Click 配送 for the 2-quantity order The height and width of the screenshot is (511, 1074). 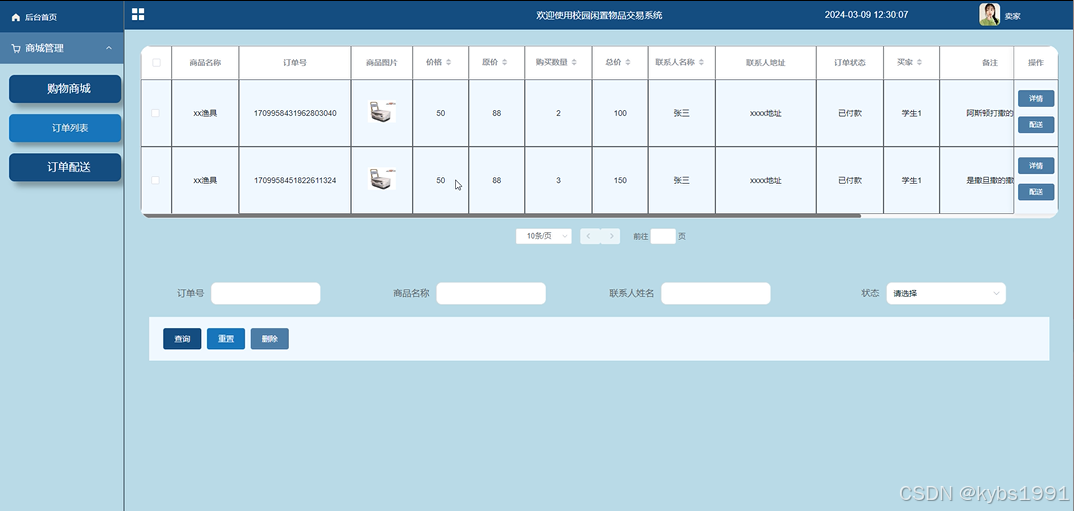pos(1036,125)
